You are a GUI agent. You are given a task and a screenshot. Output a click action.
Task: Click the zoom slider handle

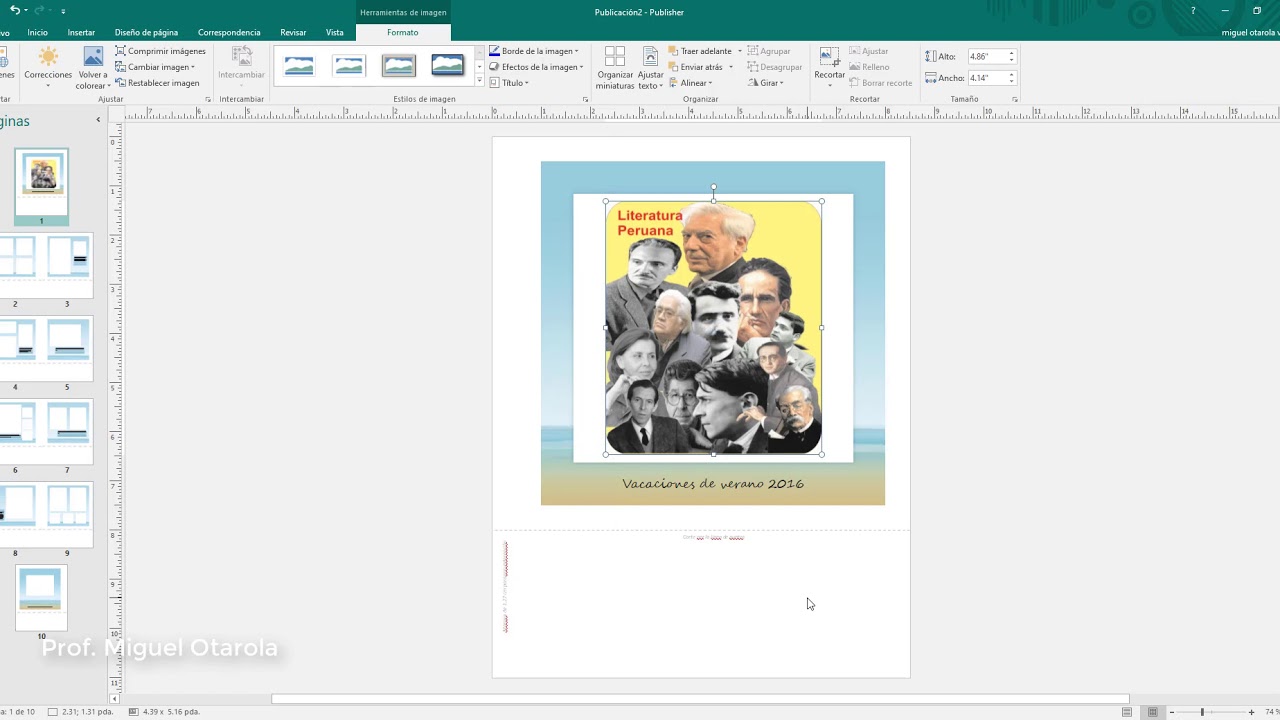coord(1202,712)
